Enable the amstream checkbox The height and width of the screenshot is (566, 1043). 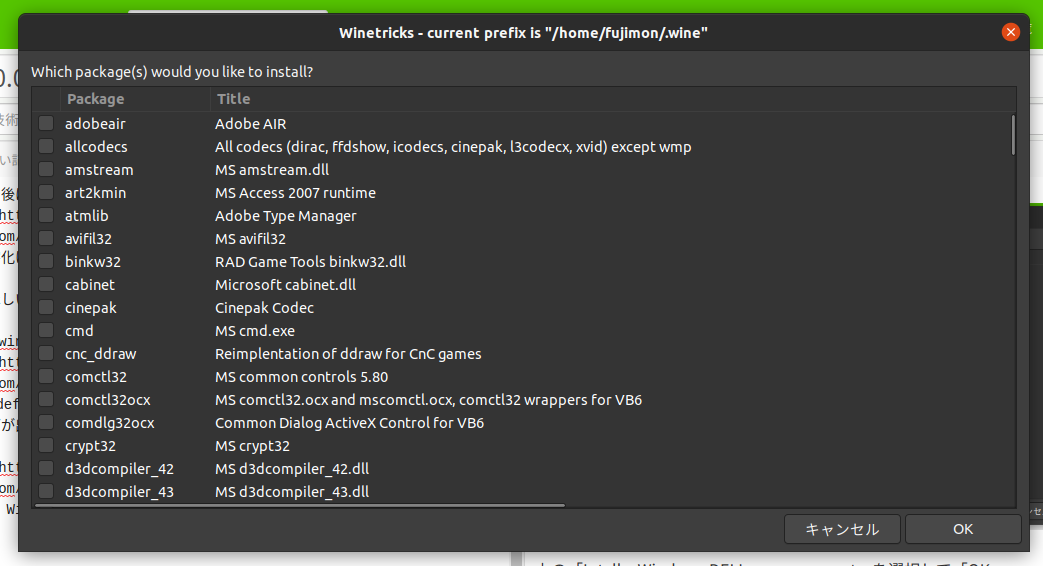click(x=46, y=169)
